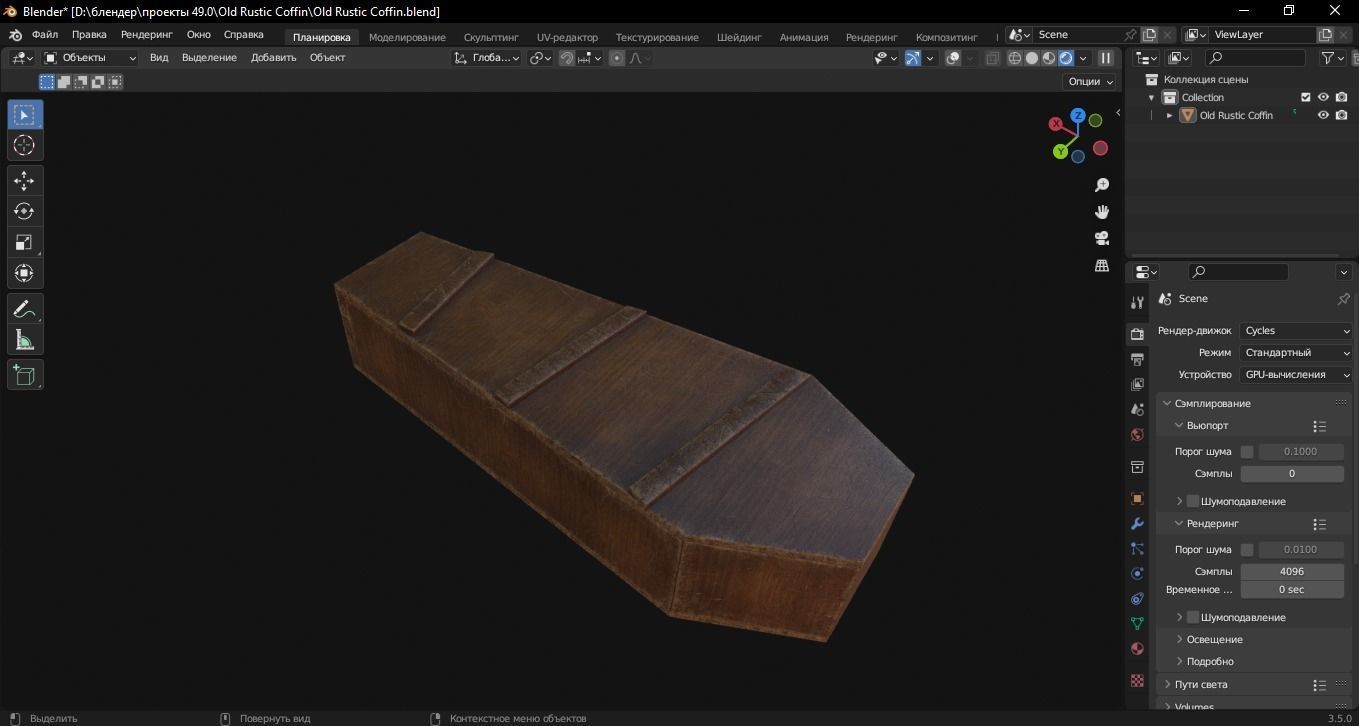This screenshot has height=726, width=1359.
Task: Open the Particles properties tab
Action: pyautogui.click(x=1137, y=548)
